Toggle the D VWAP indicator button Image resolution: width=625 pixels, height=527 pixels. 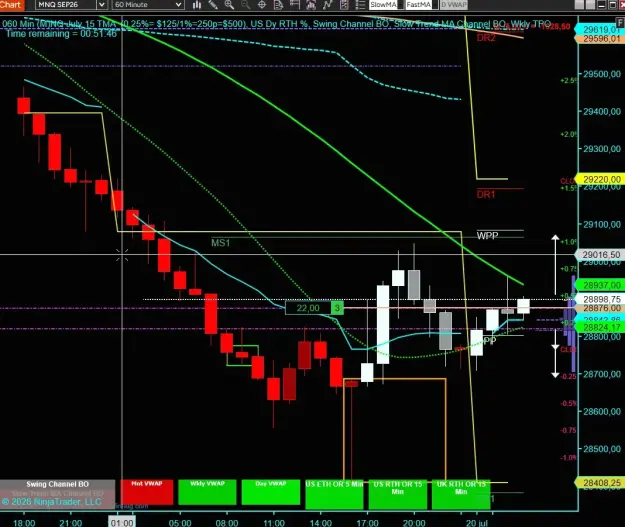[454, 5]
